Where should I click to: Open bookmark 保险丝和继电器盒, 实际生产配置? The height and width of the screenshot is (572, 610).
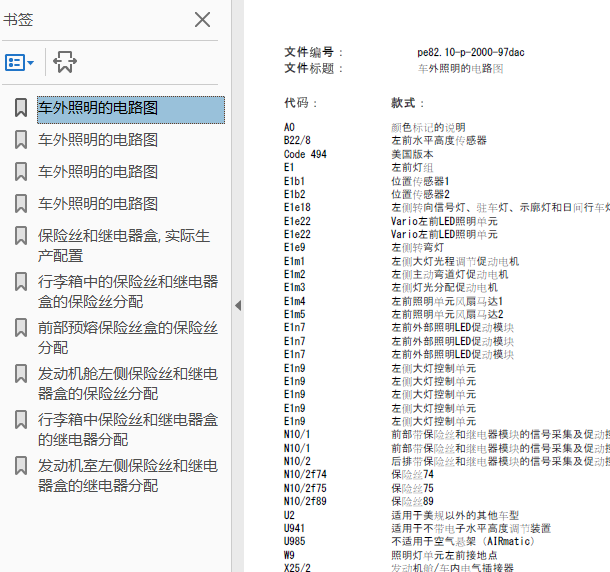(124, 246)
